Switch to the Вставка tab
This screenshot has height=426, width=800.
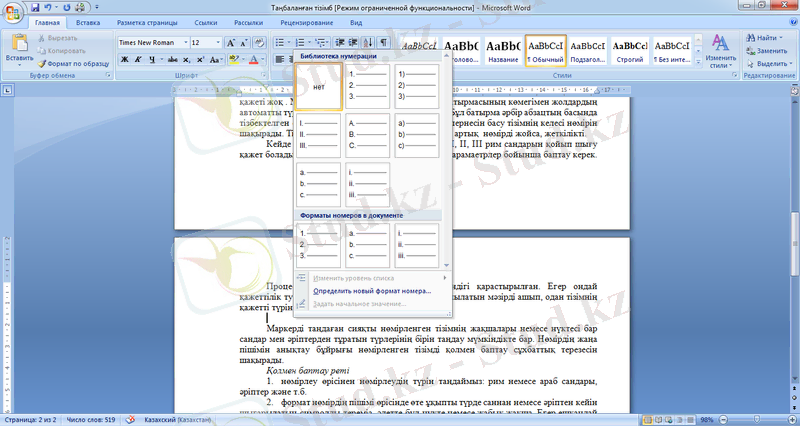point(88,21)
